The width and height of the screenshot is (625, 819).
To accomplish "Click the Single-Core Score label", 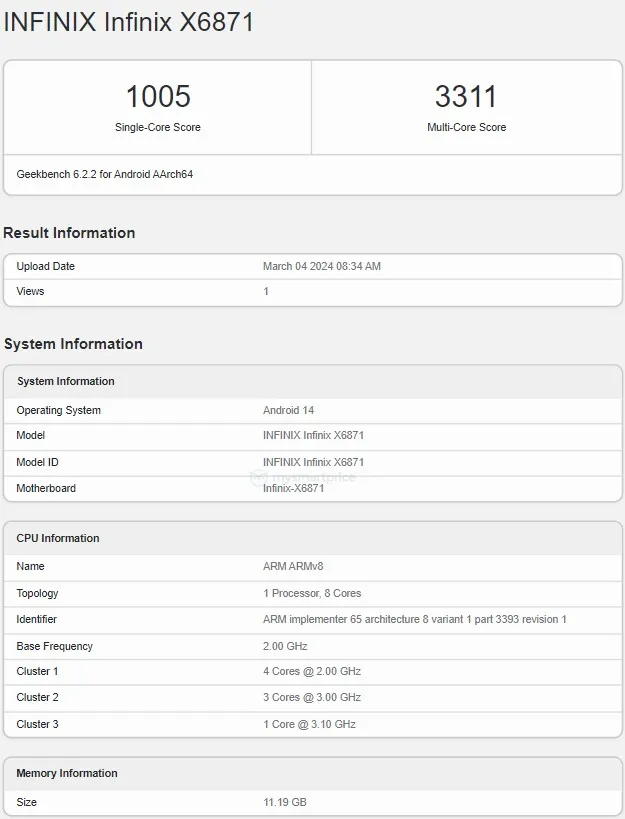I will pyautogui.click(x=158, y=127).
